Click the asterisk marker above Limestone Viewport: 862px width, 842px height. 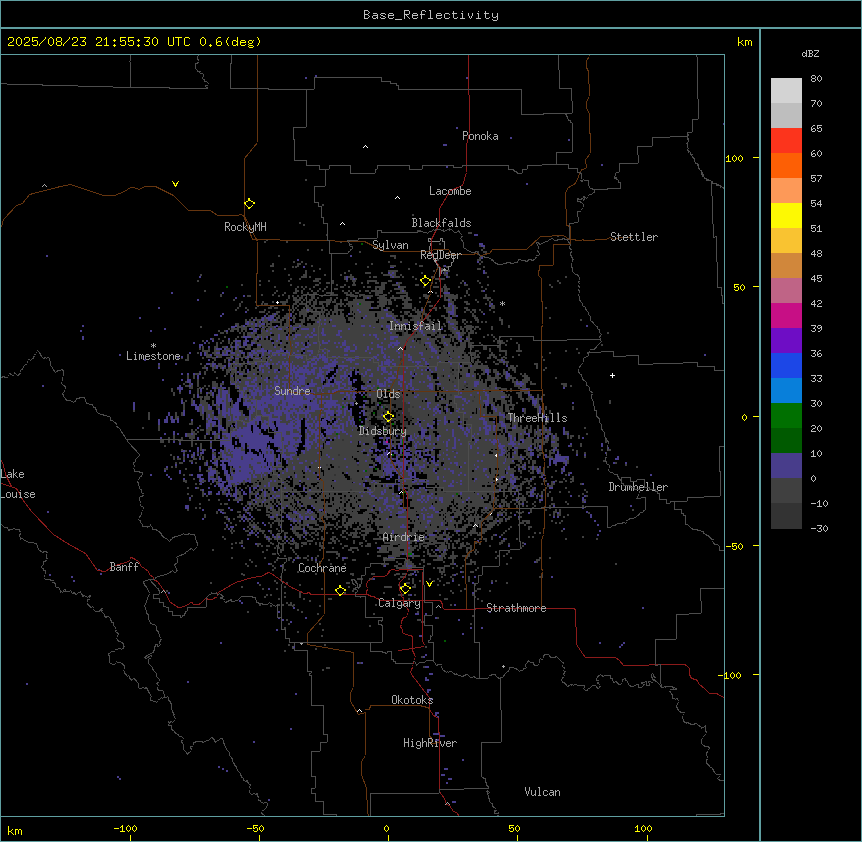click(153, 346)
